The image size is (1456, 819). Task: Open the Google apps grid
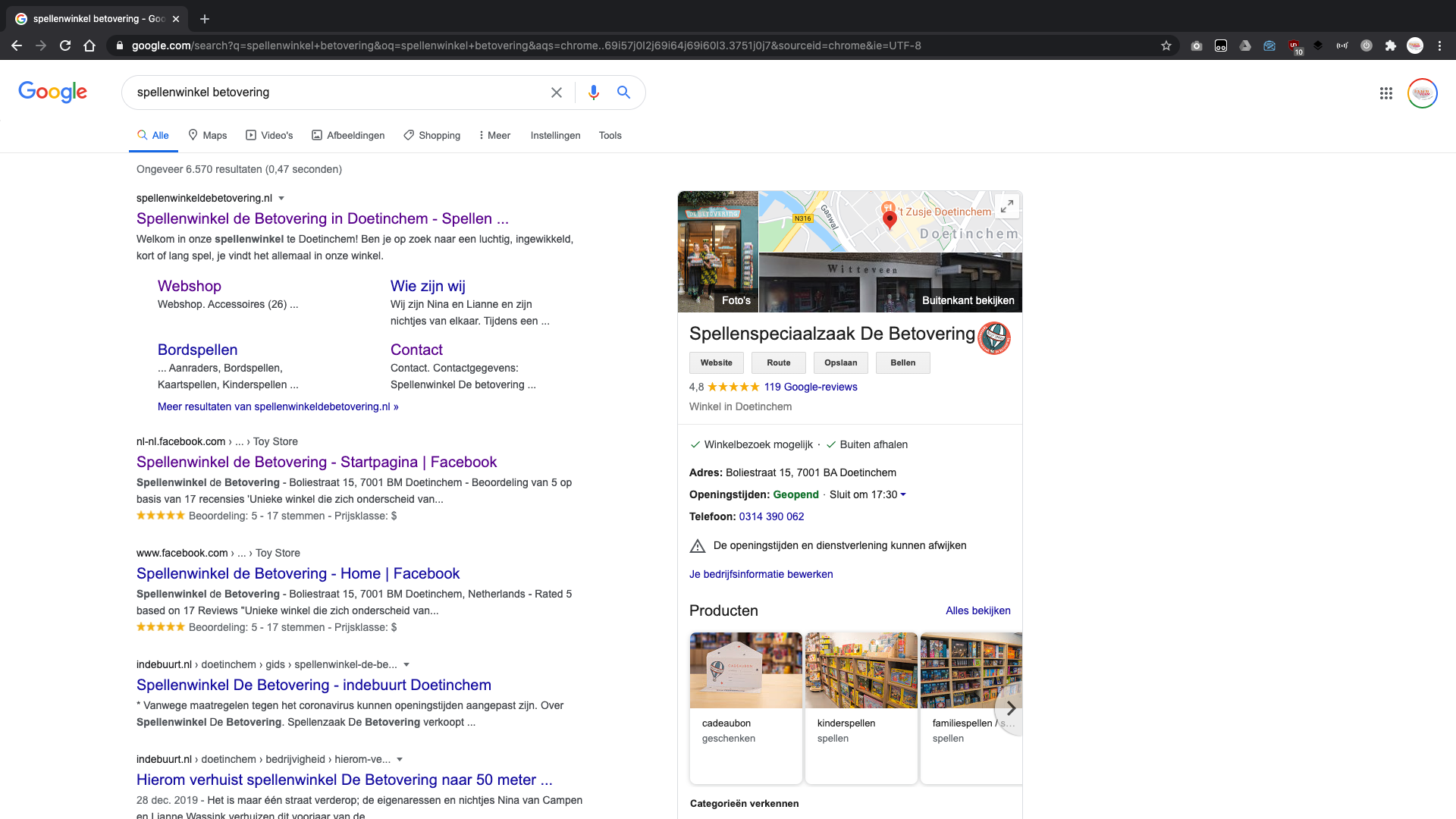tap(1386, 93)
